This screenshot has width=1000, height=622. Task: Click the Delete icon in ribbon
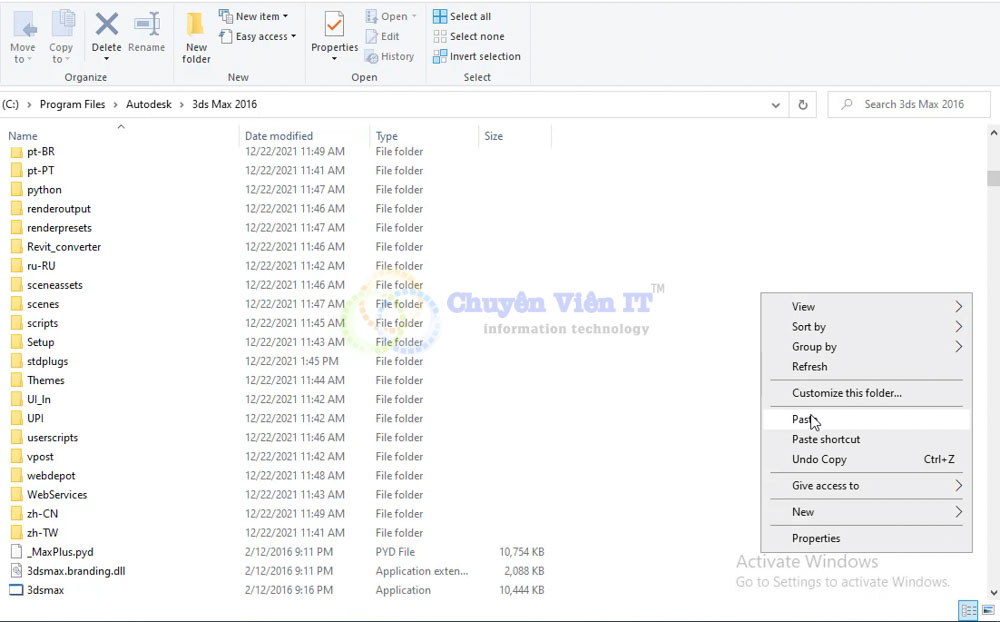click(x=106, y=30)
